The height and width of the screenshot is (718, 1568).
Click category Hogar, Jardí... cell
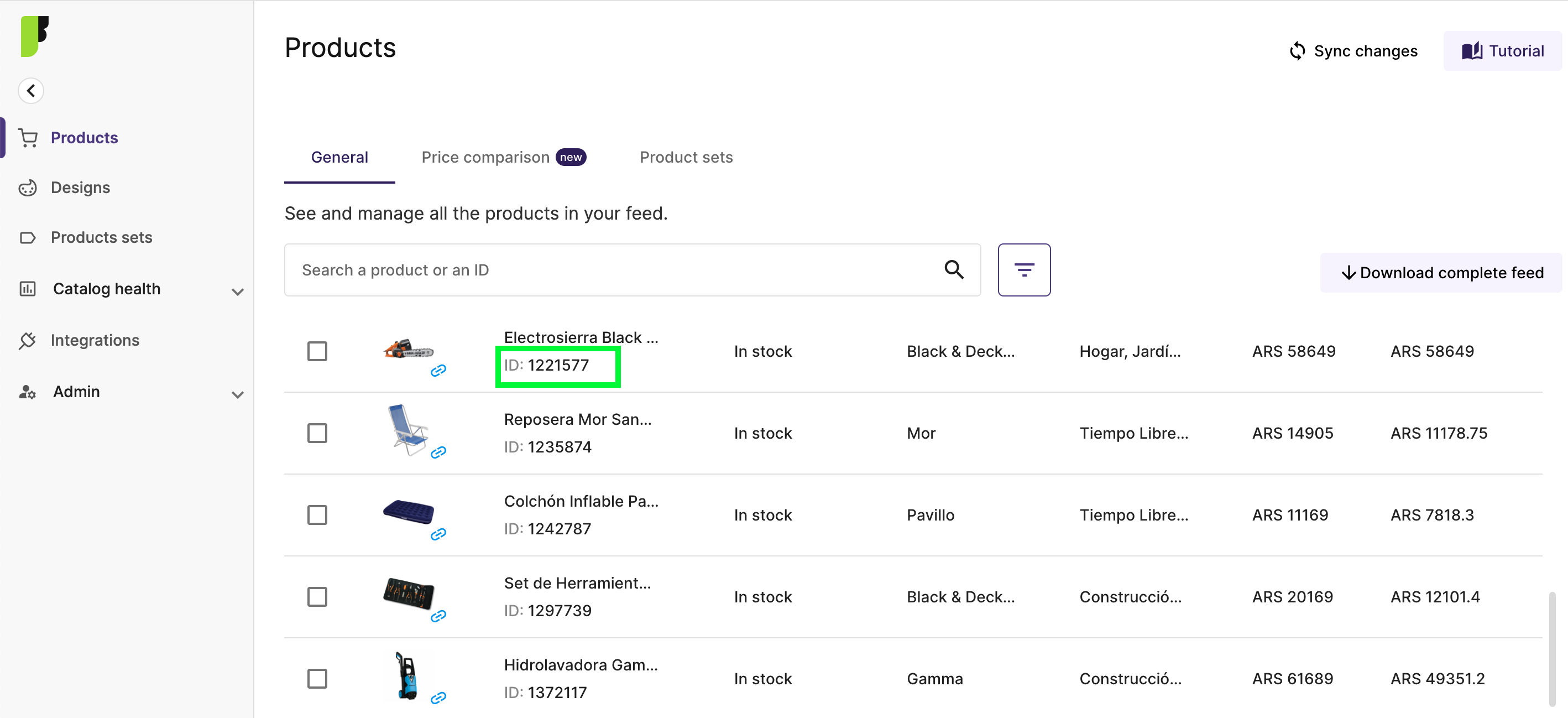click(1130, 351)
